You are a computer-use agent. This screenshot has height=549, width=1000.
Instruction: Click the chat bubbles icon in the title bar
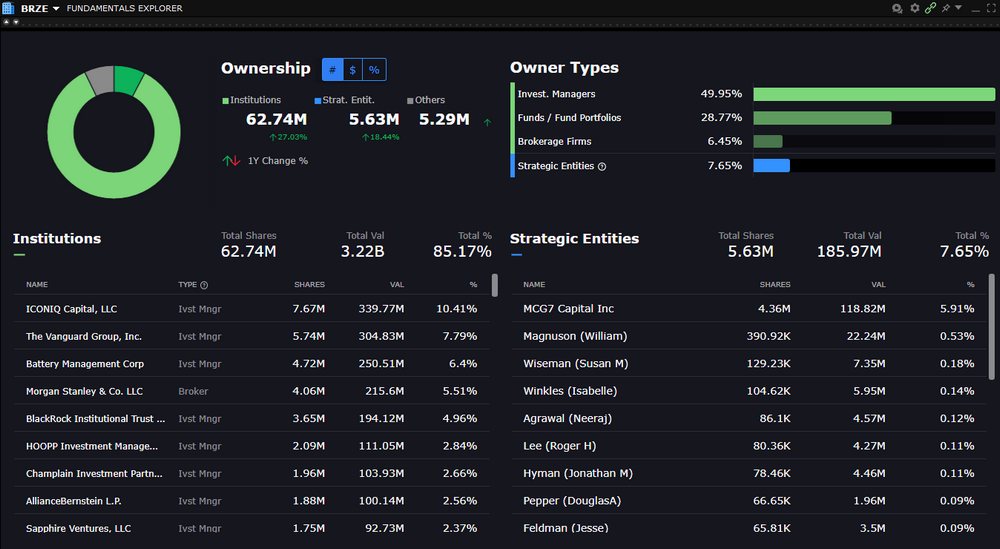897,8
